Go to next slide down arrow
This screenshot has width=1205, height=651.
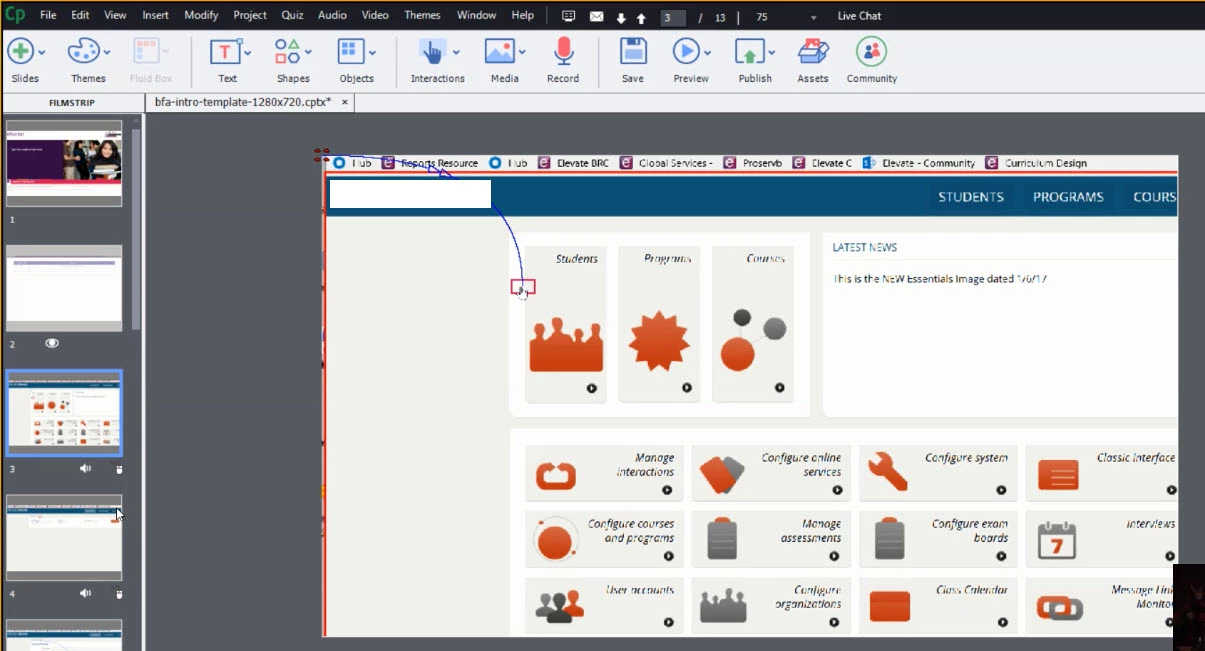tap(621, 18)
